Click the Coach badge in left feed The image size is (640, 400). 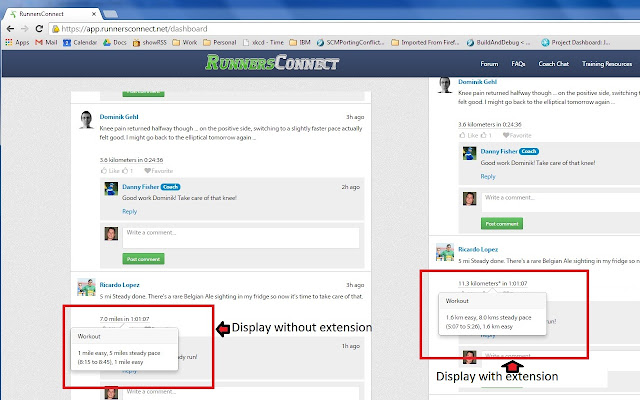coord(170,187)
